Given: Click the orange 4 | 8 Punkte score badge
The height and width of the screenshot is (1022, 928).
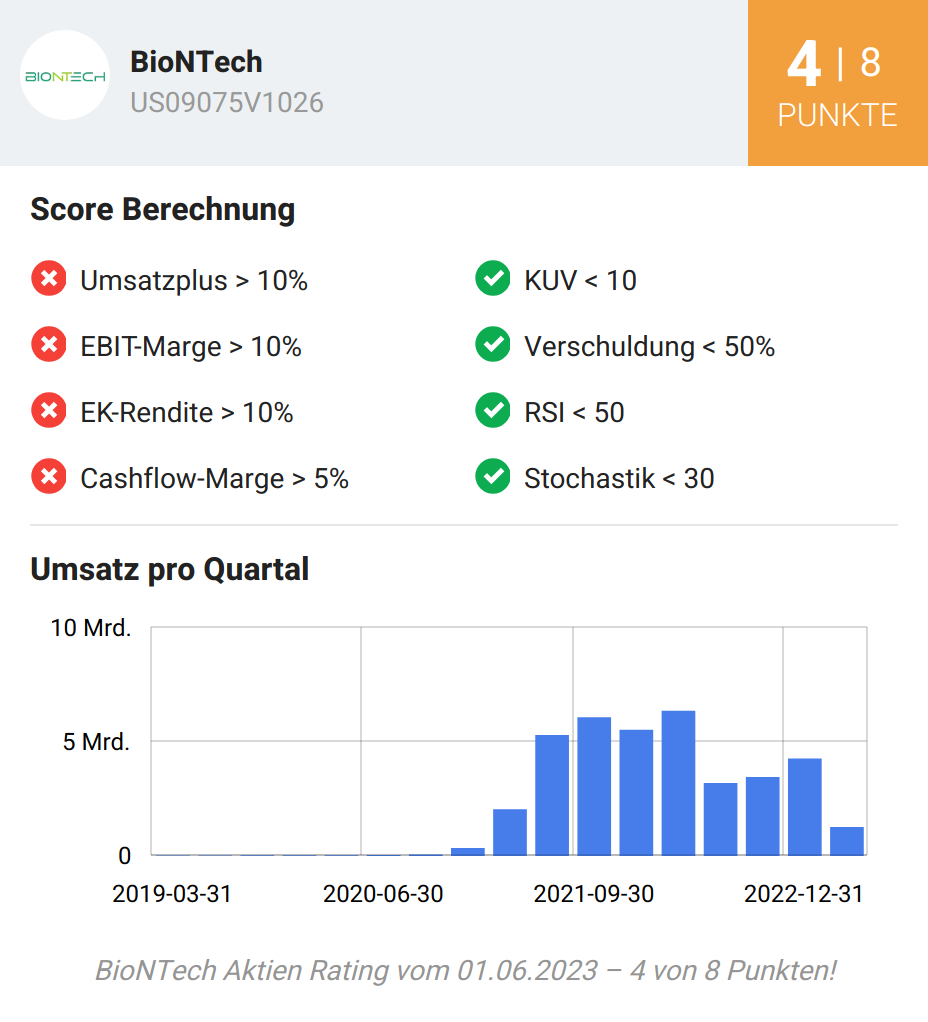Looking at the screenshot, I should point(837,83).
